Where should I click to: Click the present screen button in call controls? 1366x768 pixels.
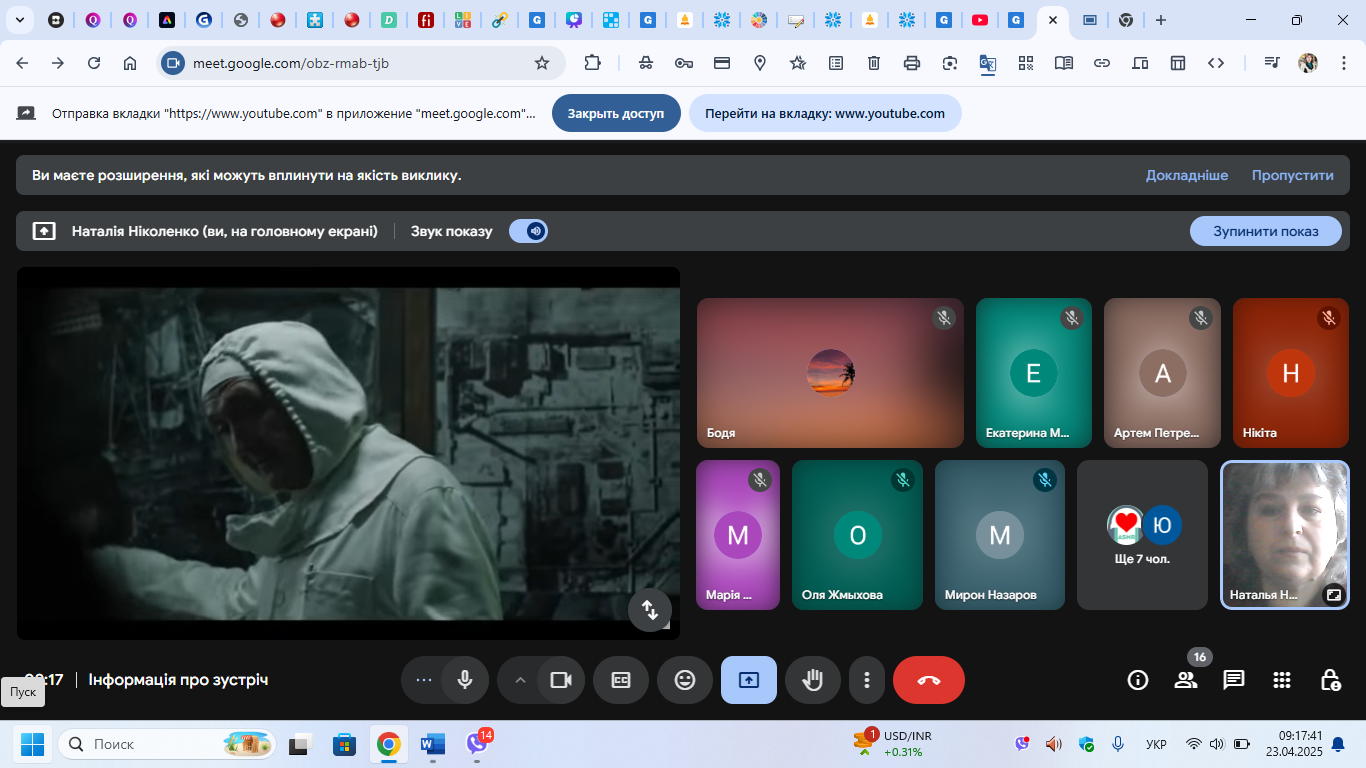click(749, 680)
